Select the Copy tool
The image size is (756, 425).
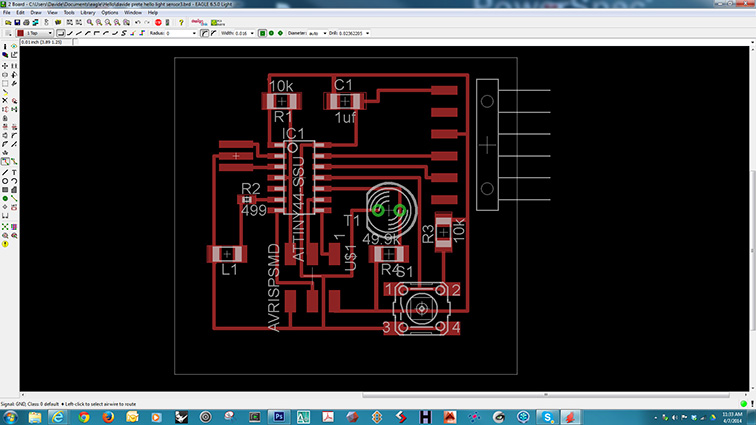(14, 66)
